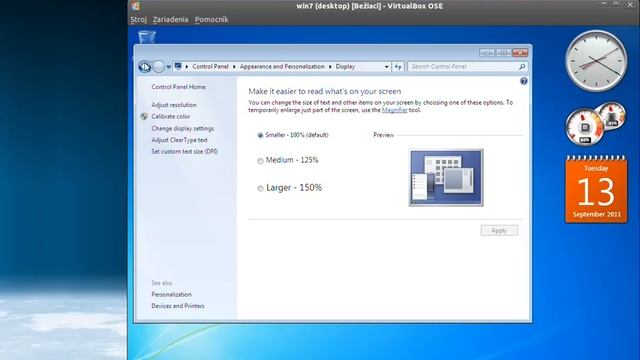
Task: Go to Appearance and Personalization breadcrumb
Action: coord(282,67)
